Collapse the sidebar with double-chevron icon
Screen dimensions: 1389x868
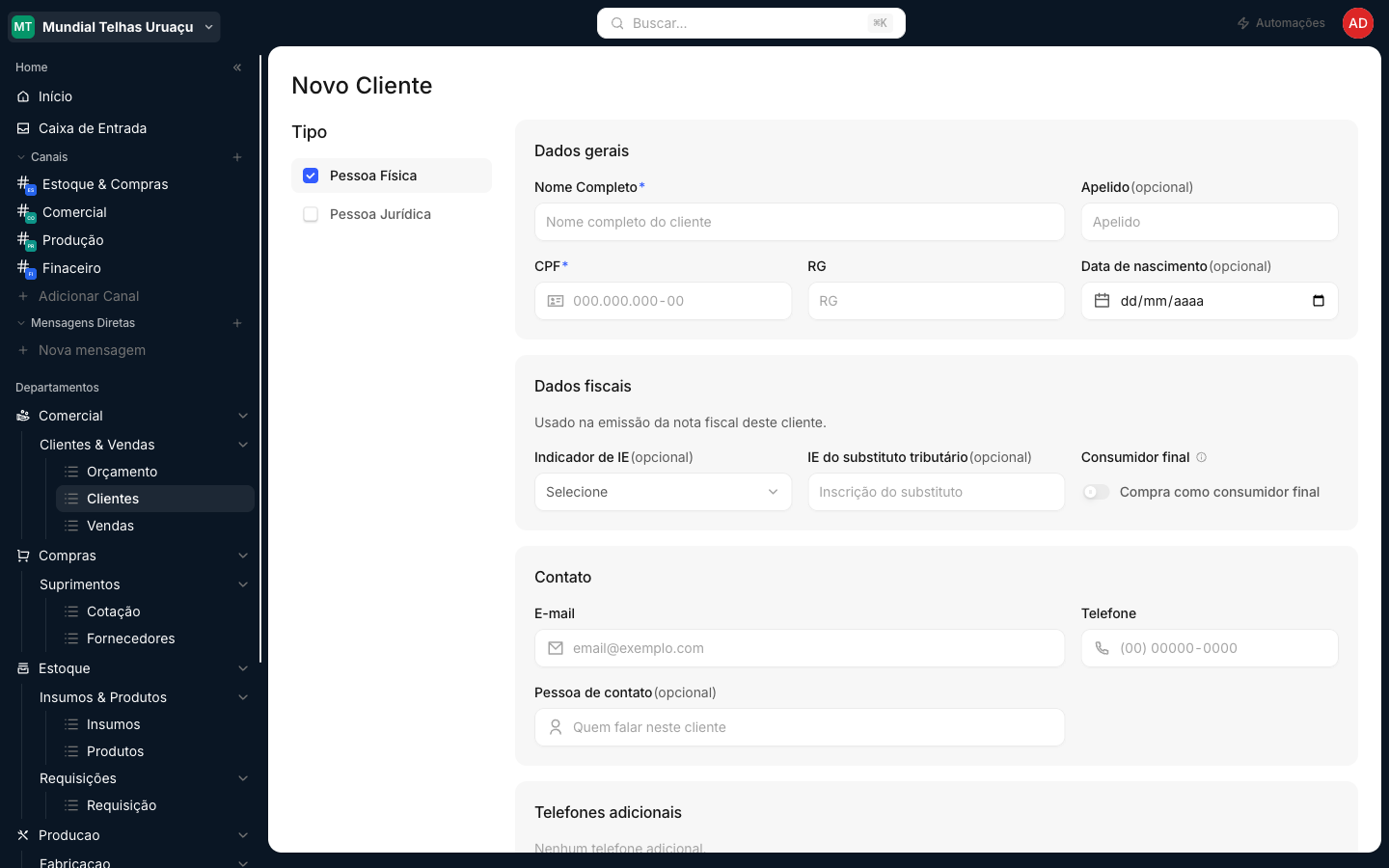click(x=237, y=68)
